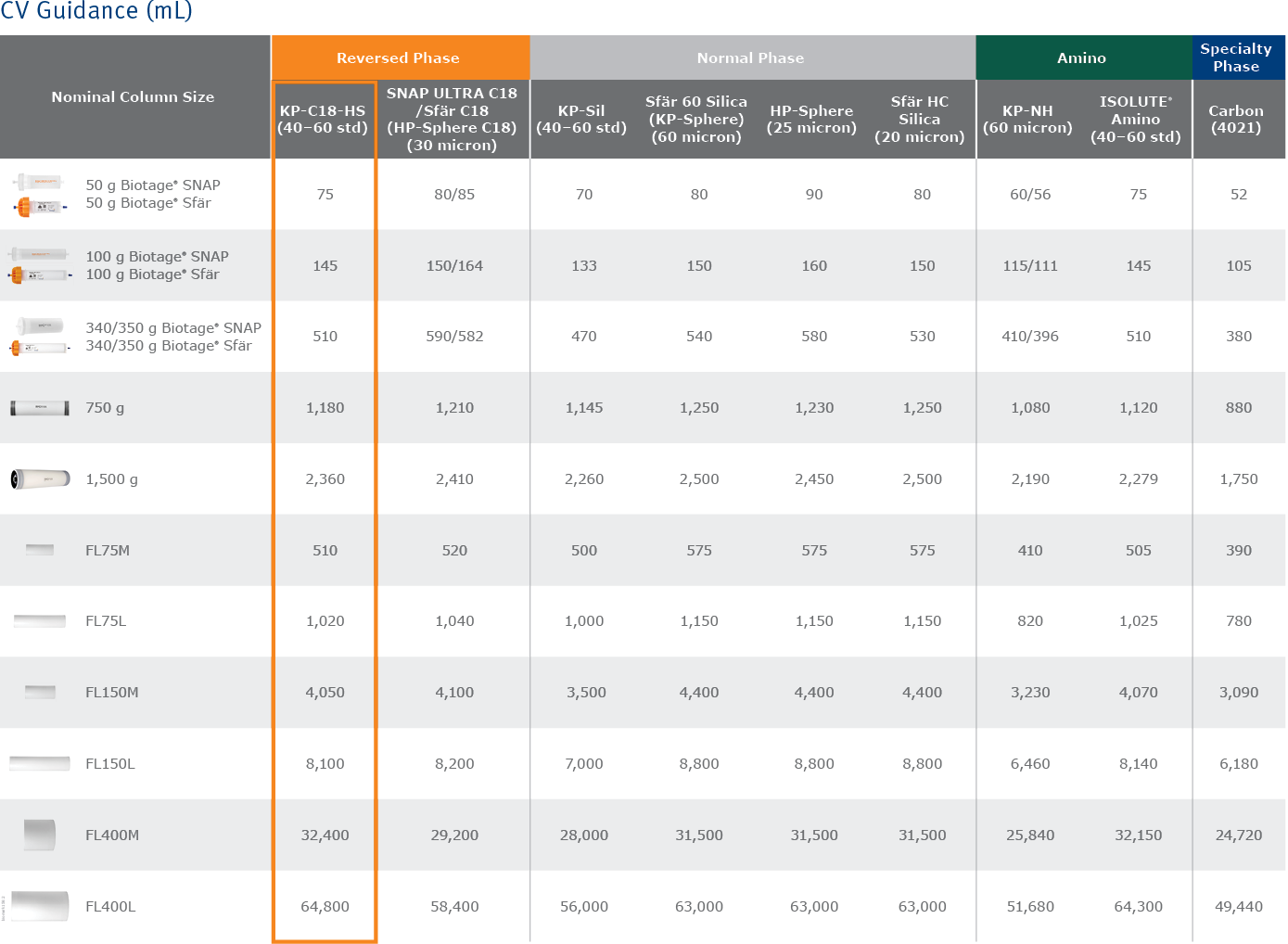
Task: Click the 64,800 value in the FL400L row
Action: click(x=325, y=907)
